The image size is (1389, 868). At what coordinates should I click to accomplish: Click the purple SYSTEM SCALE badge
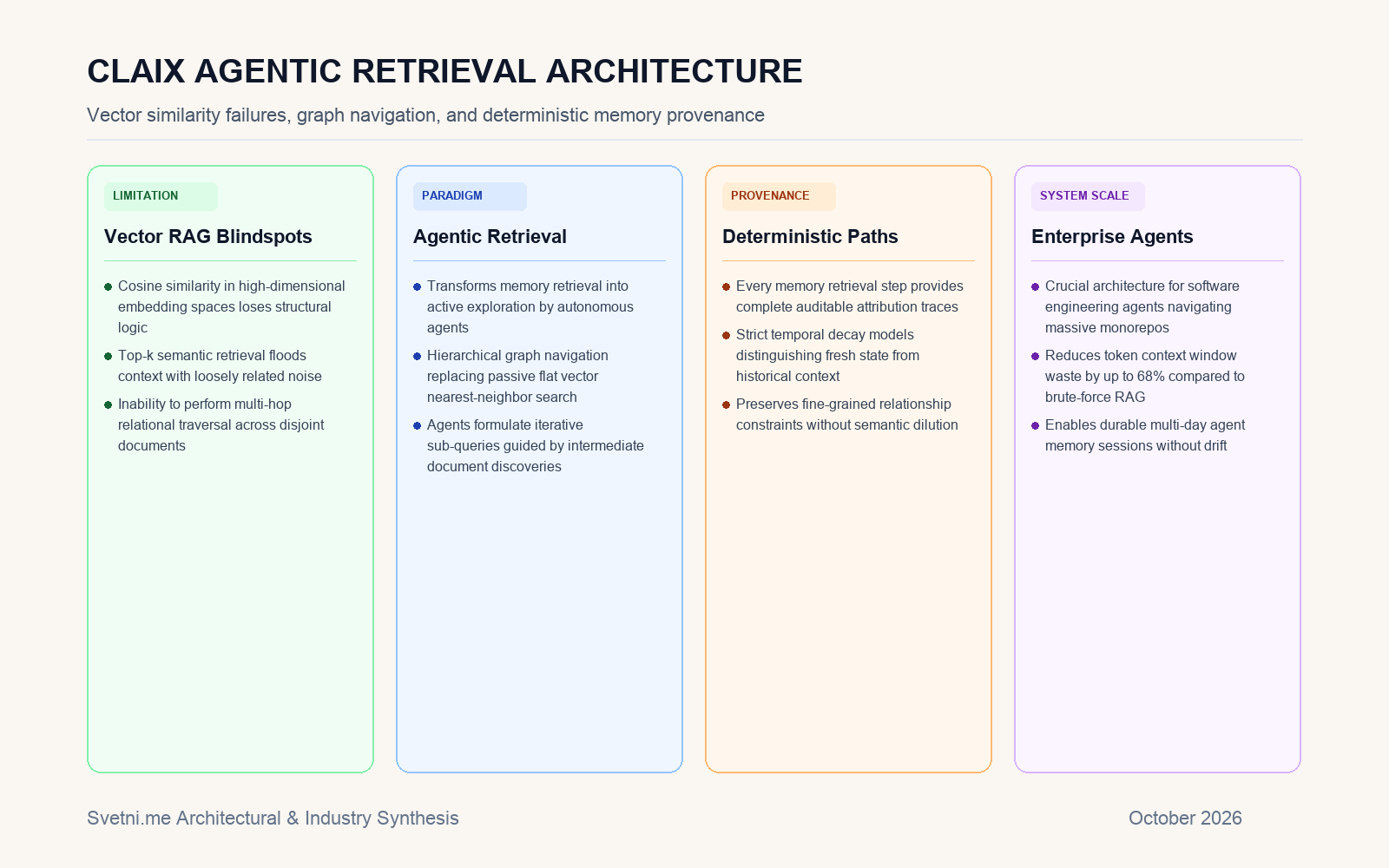point(1088,196)
